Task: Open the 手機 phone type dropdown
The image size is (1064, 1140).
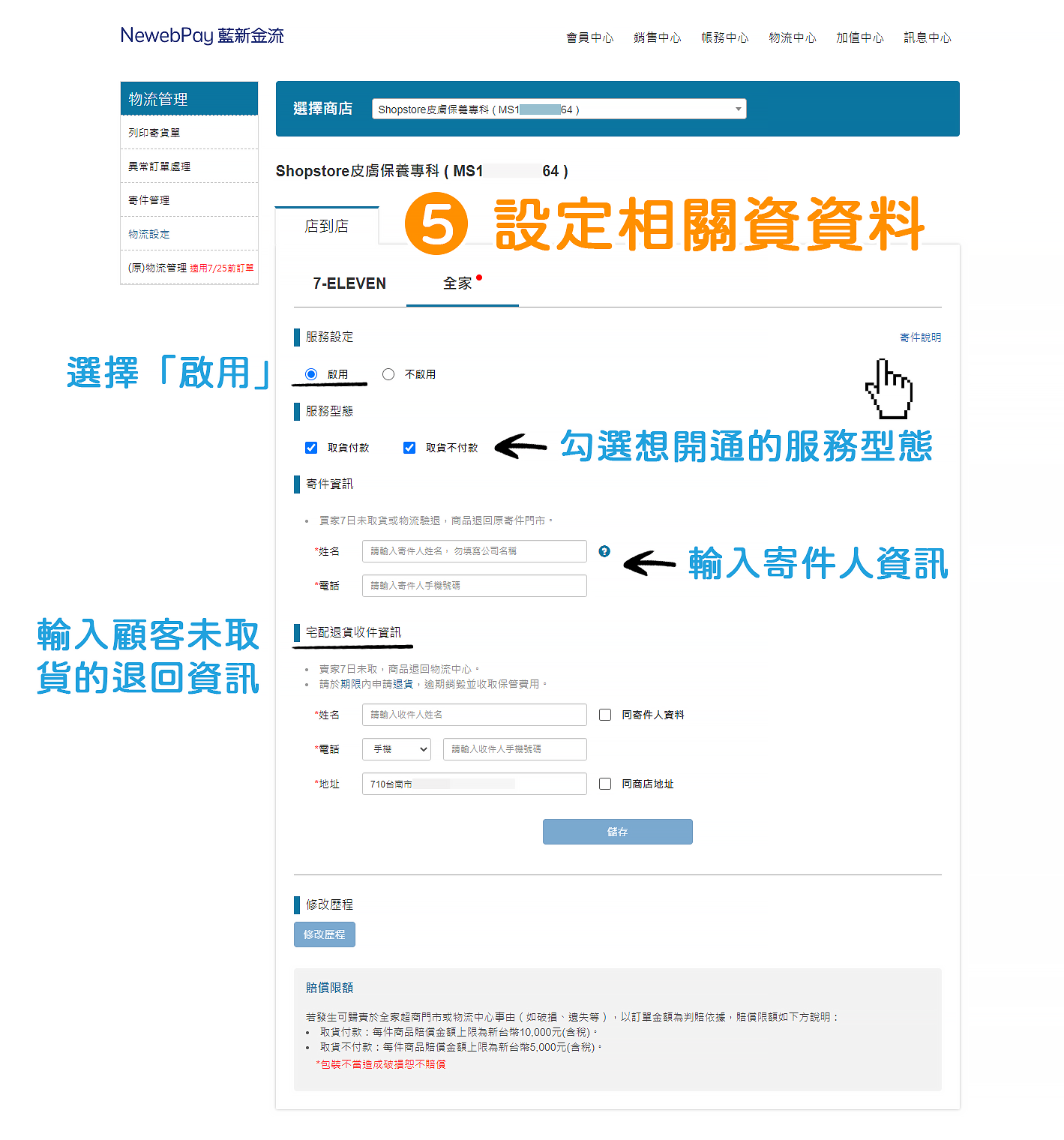Action: coord(396,749)
